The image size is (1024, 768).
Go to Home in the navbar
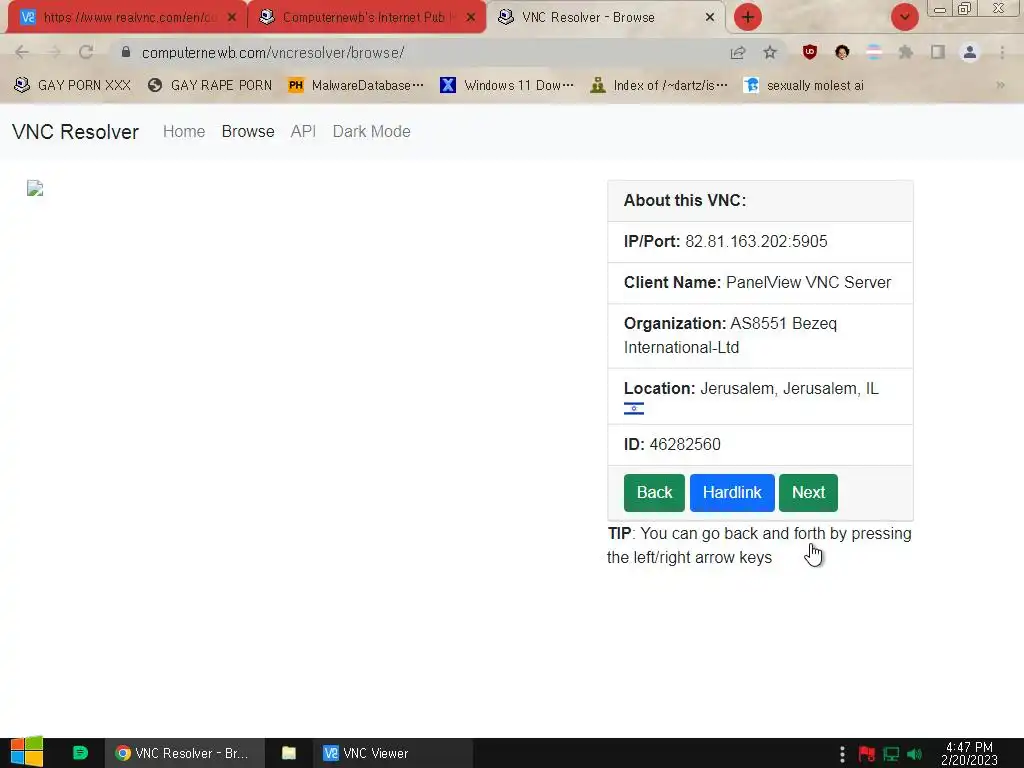(x=184, y=131)
